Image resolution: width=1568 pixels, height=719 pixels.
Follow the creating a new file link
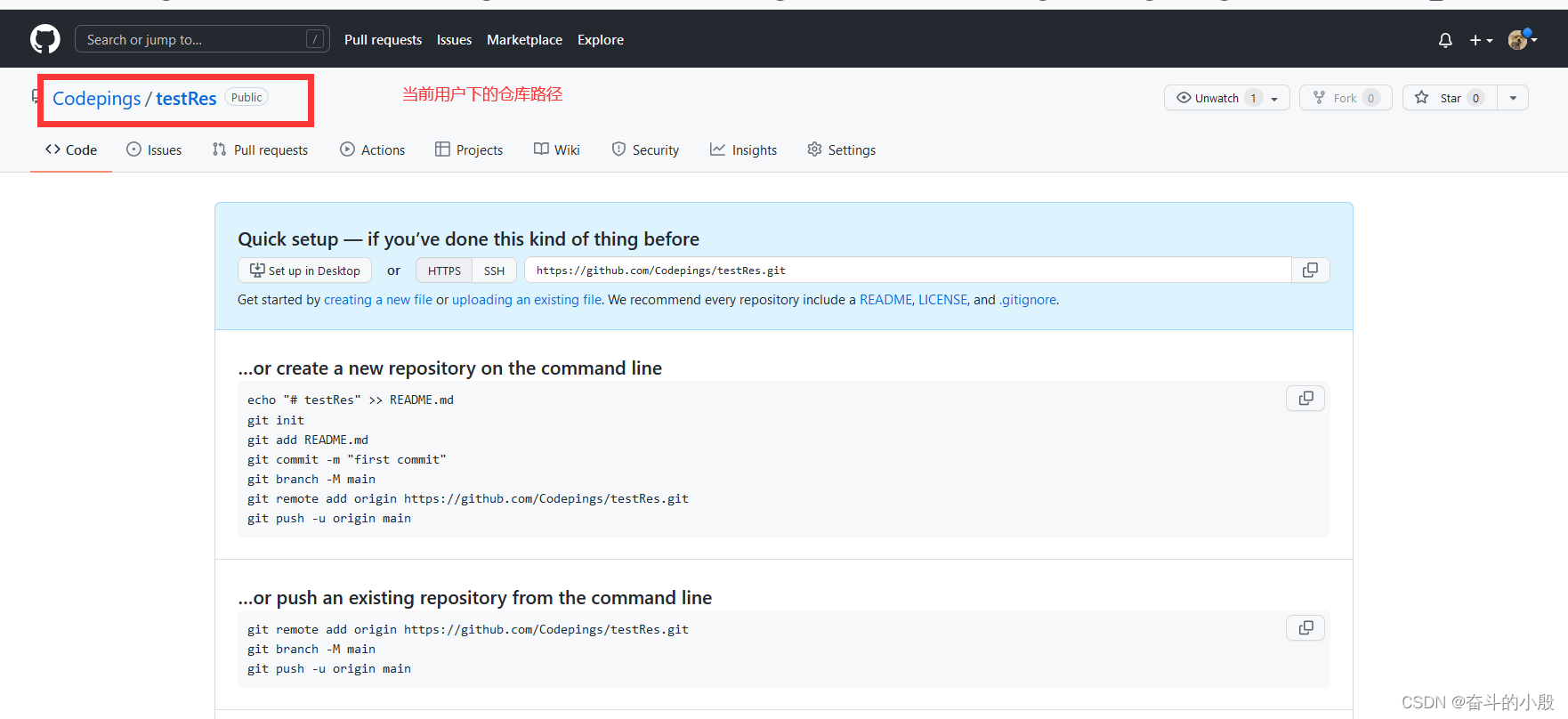(378, 300)
